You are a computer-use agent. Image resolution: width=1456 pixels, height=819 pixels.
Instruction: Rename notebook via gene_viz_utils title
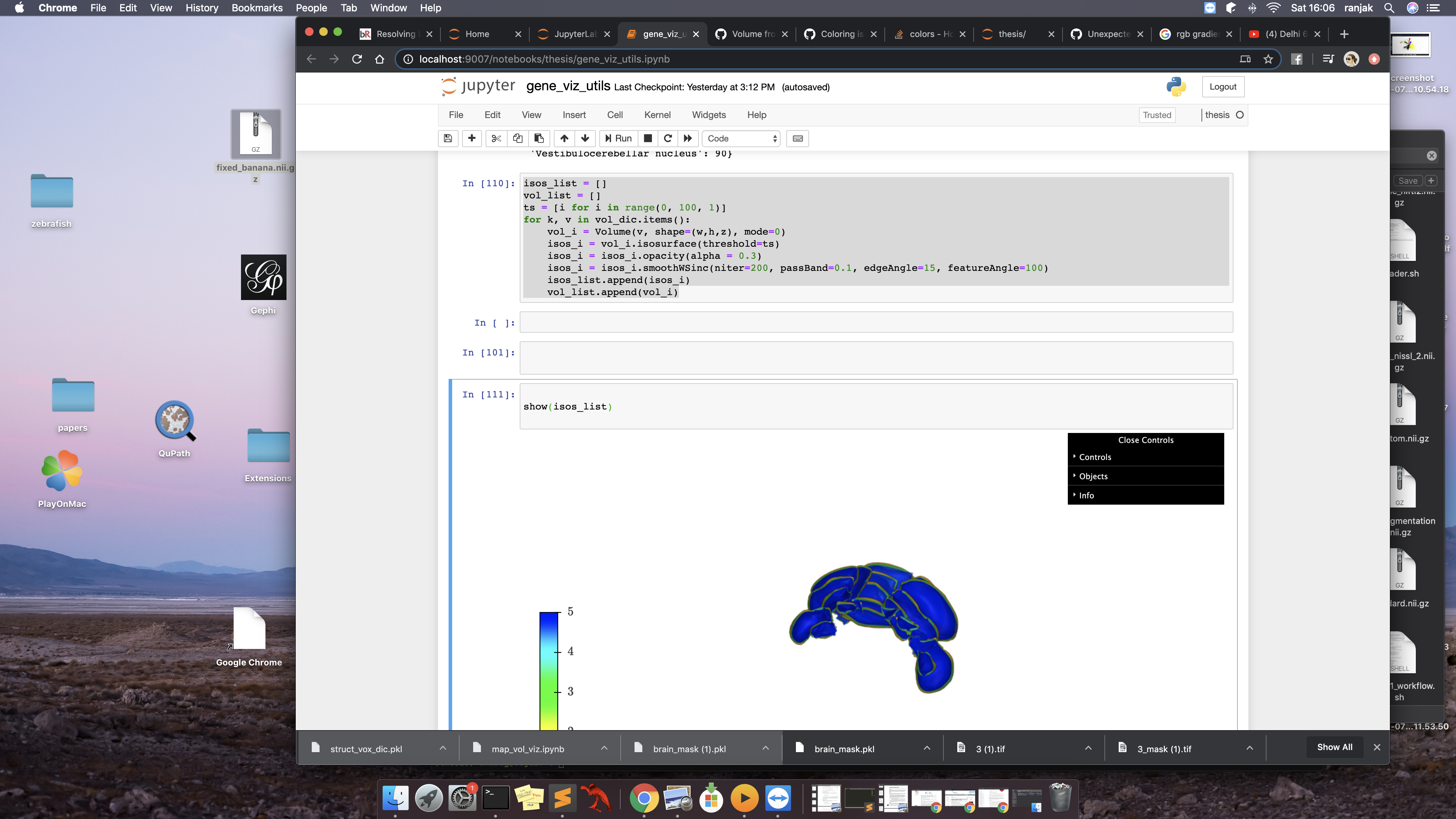[x=567, y=86]
